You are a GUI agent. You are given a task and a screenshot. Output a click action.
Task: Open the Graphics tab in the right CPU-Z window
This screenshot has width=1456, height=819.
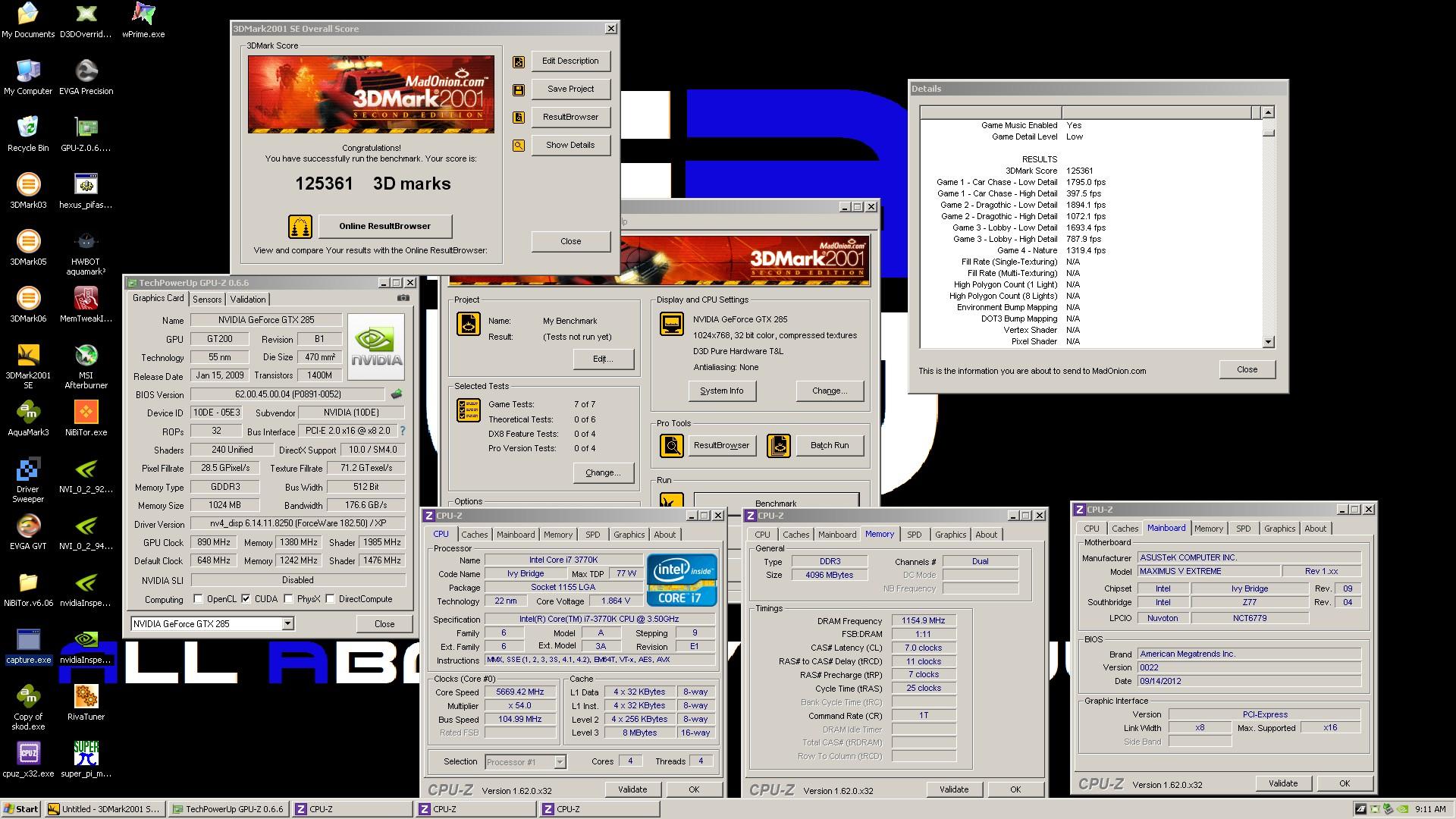click(x=1280, y=529)
